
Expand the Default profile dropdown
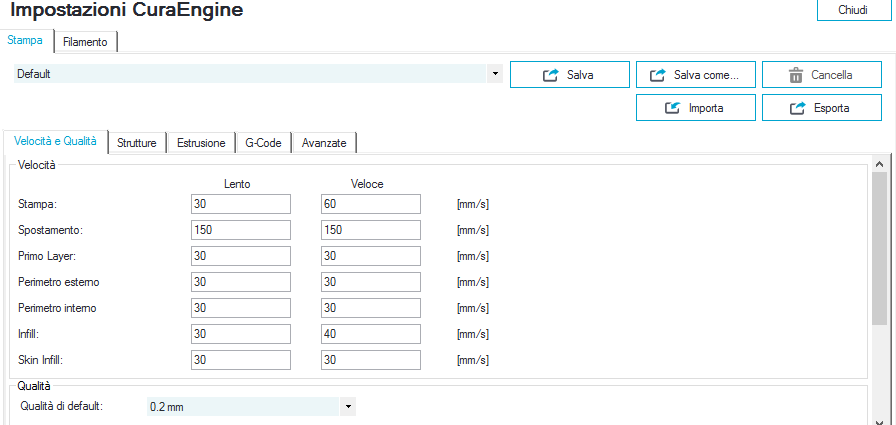[496, 74]
